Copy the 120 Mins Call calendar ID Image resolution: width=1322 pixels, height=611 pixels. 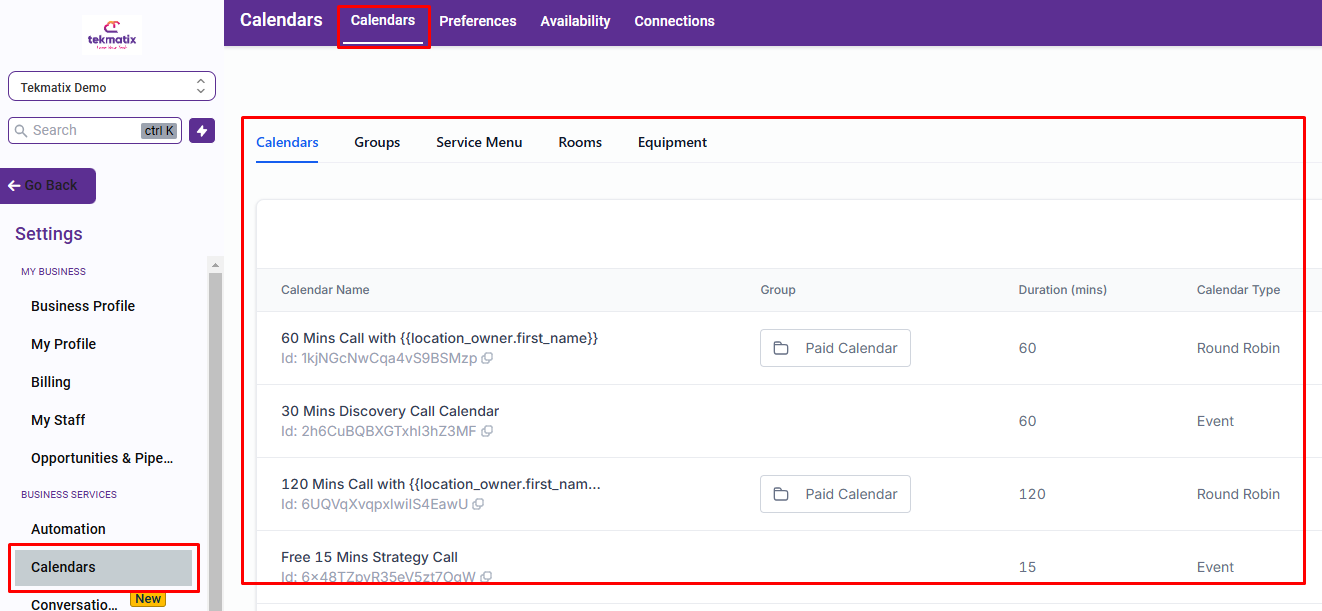tap(478, 504)
